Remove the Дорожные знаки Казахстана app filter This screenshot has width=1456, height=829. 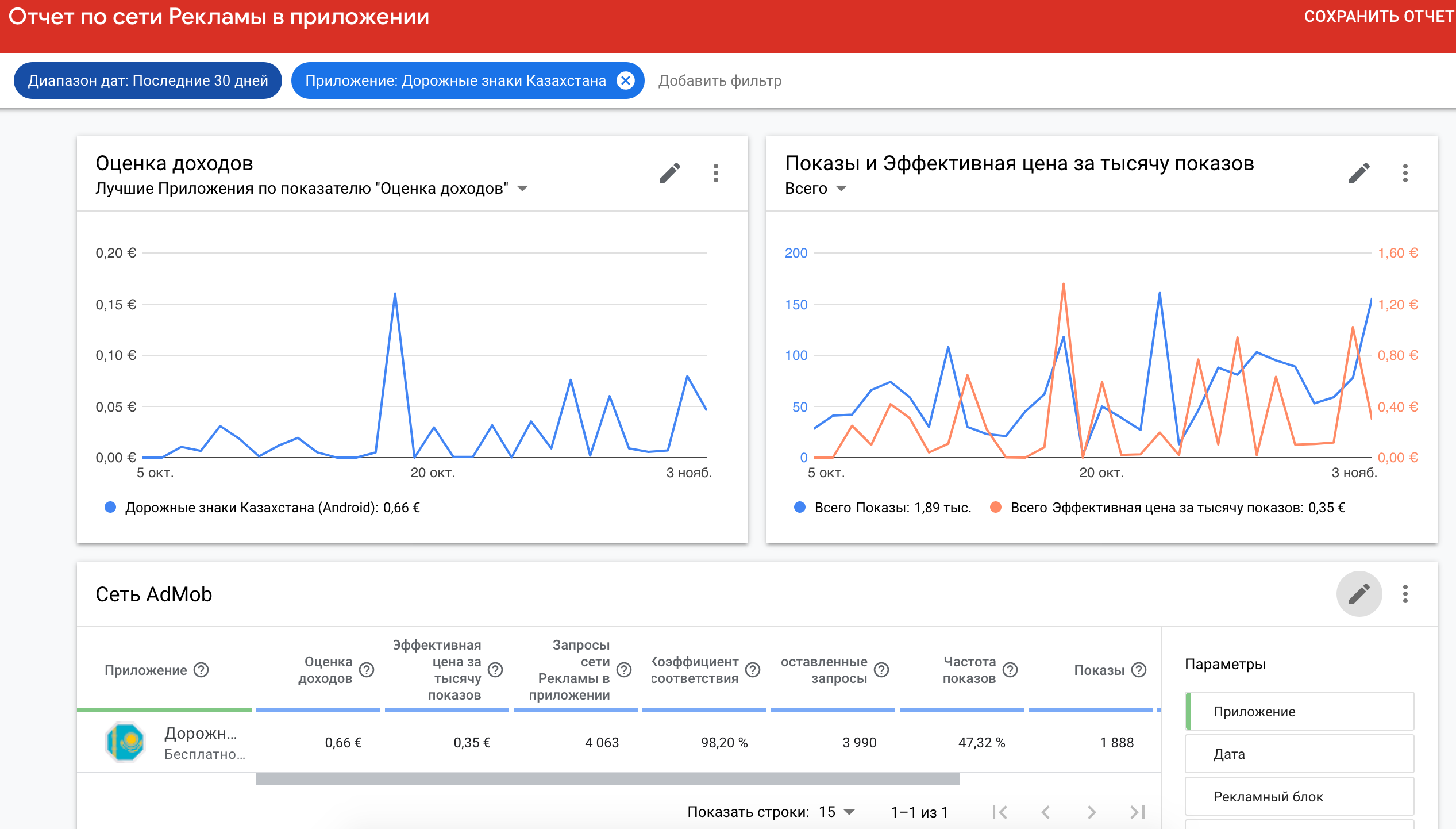(x=626, y=80)
